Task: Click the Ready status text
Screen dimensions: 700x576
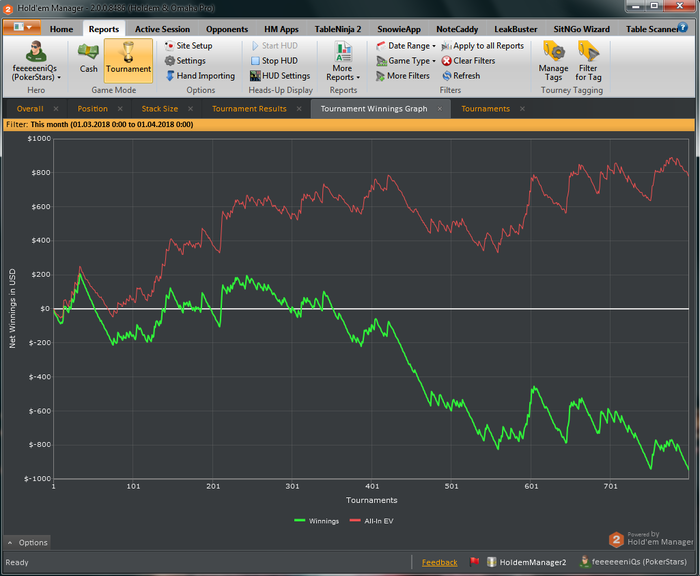Action: tap(17, 563)
